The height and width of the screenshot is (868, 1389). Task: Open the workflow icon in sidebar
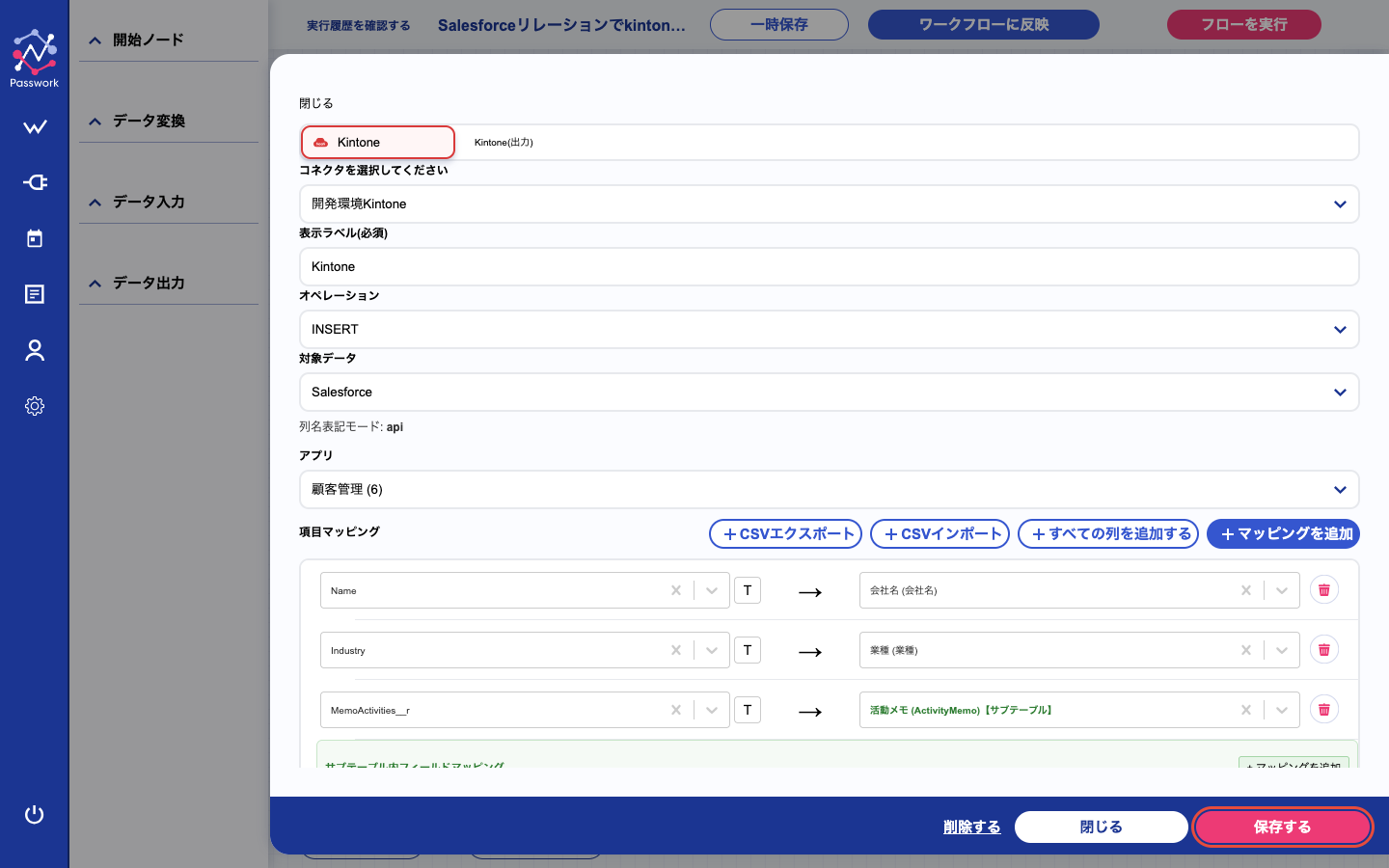(35, 127)
